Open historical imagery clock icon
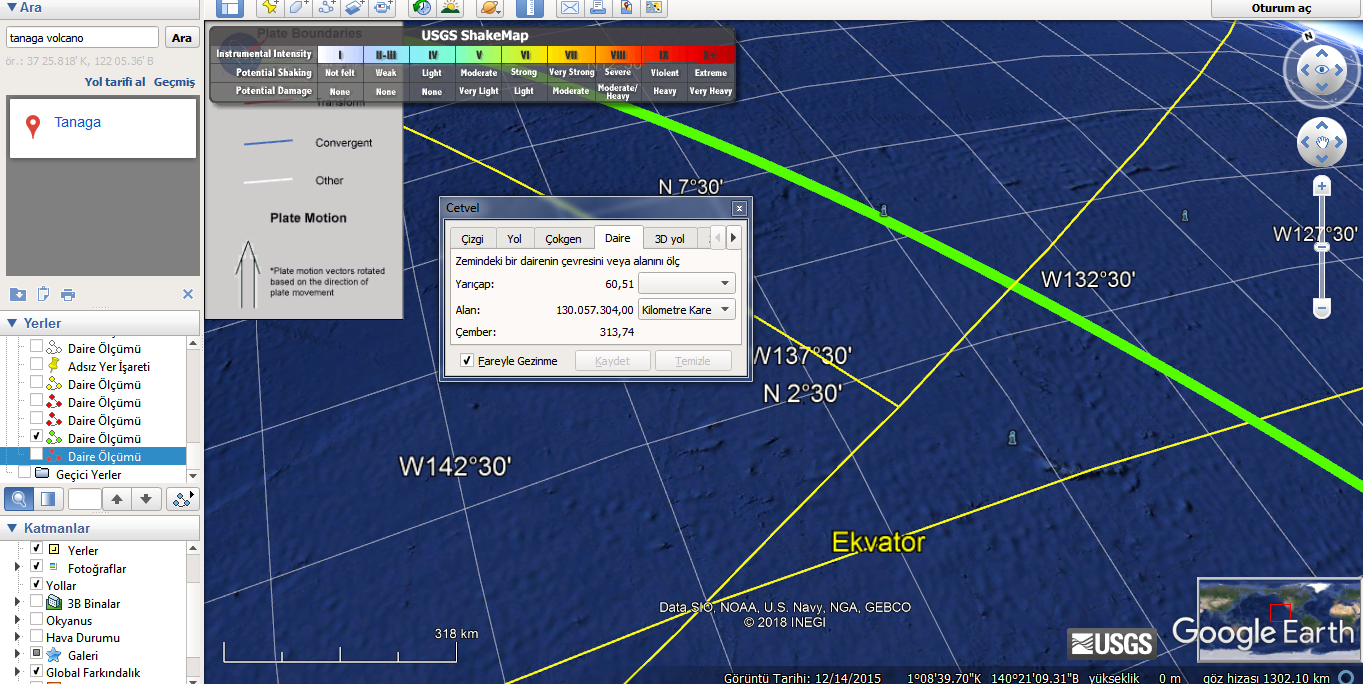The height and width of the screenshot is (684, 1363). click(422, 8)
